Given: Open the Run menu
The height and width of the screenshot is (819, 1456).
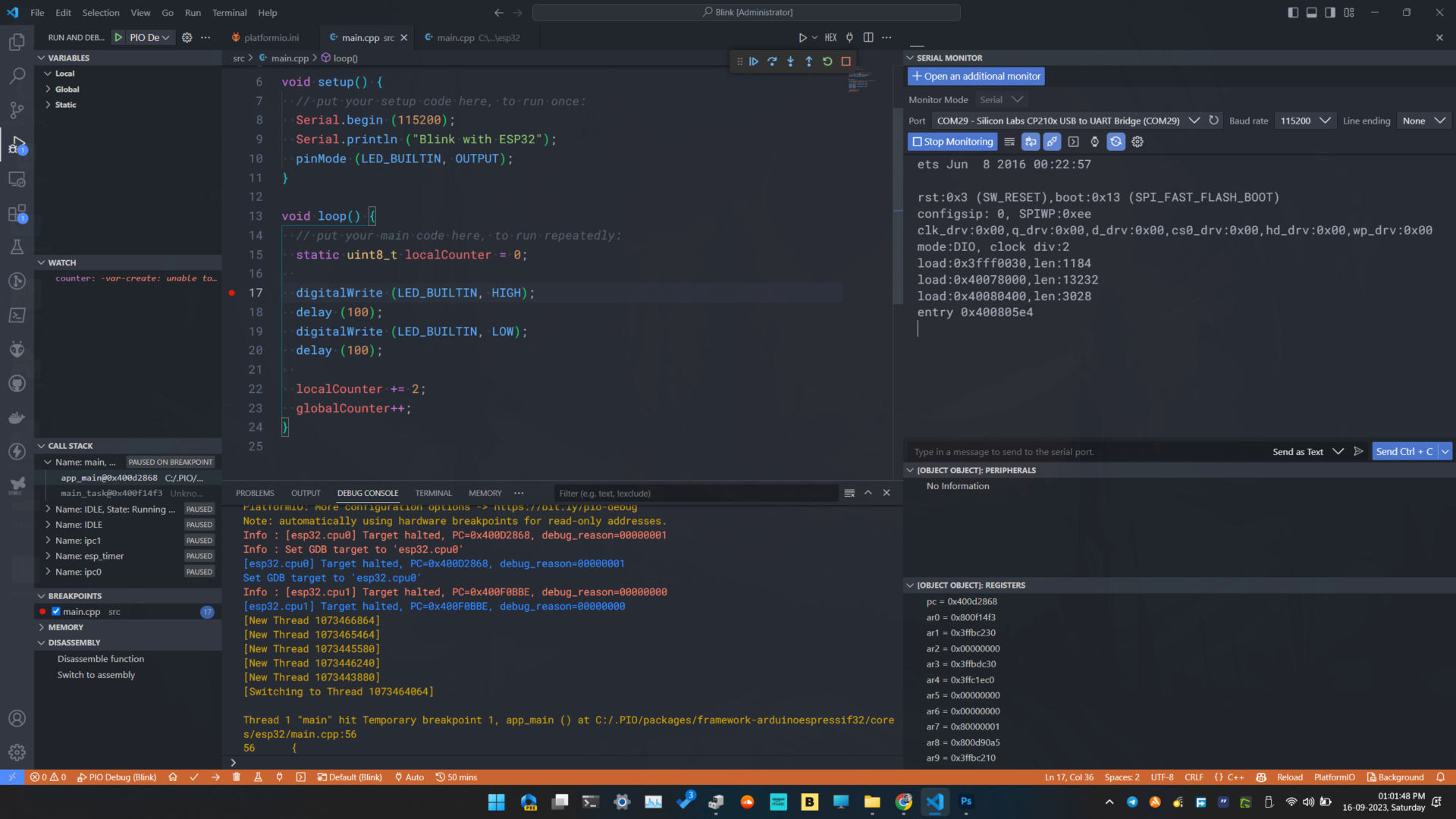Looking at the screenshot, I should 193,12.
